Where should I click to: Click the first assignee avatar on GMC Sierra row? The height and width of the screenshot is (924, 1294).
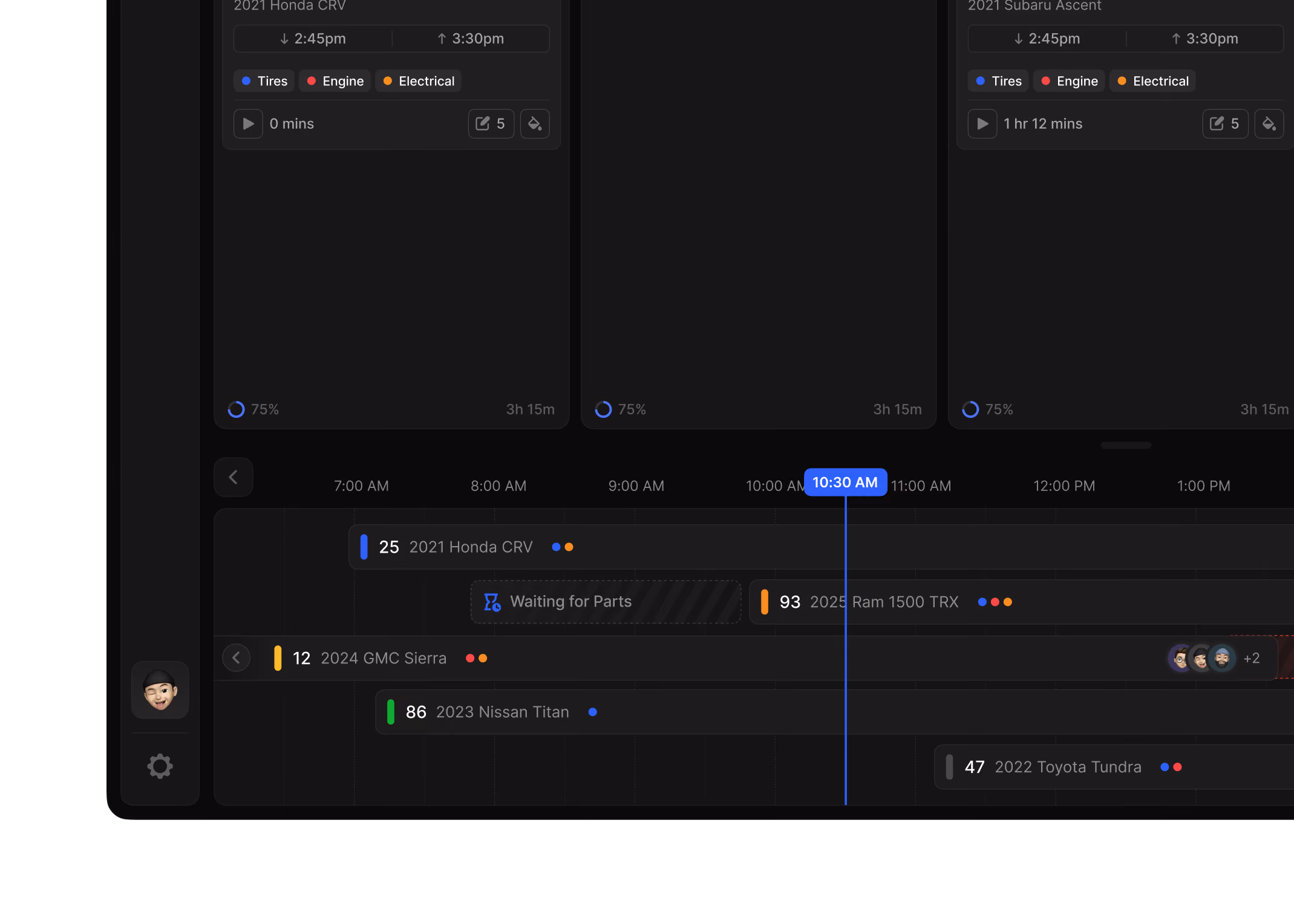[x=1180, y=658]
